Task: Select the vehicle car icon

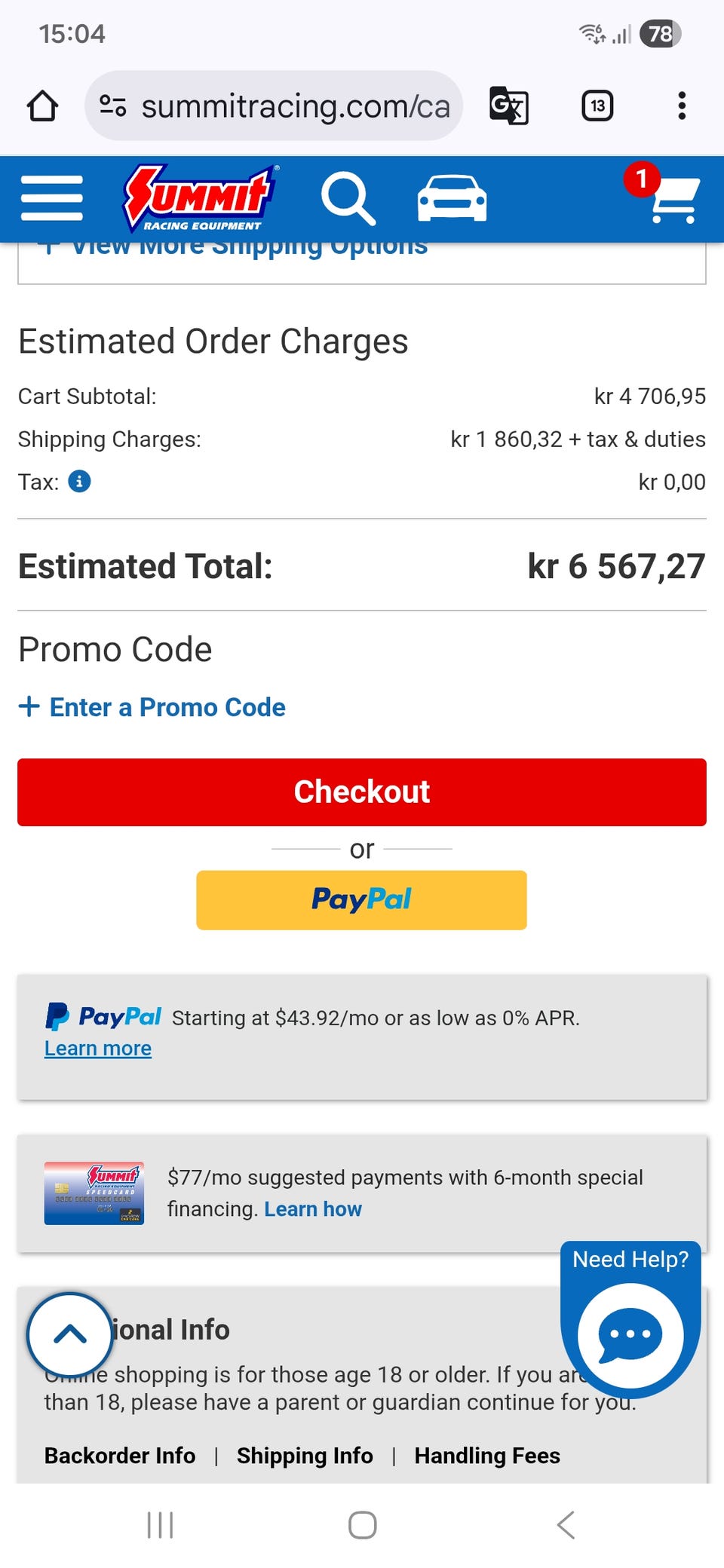Action: [452, 198]
